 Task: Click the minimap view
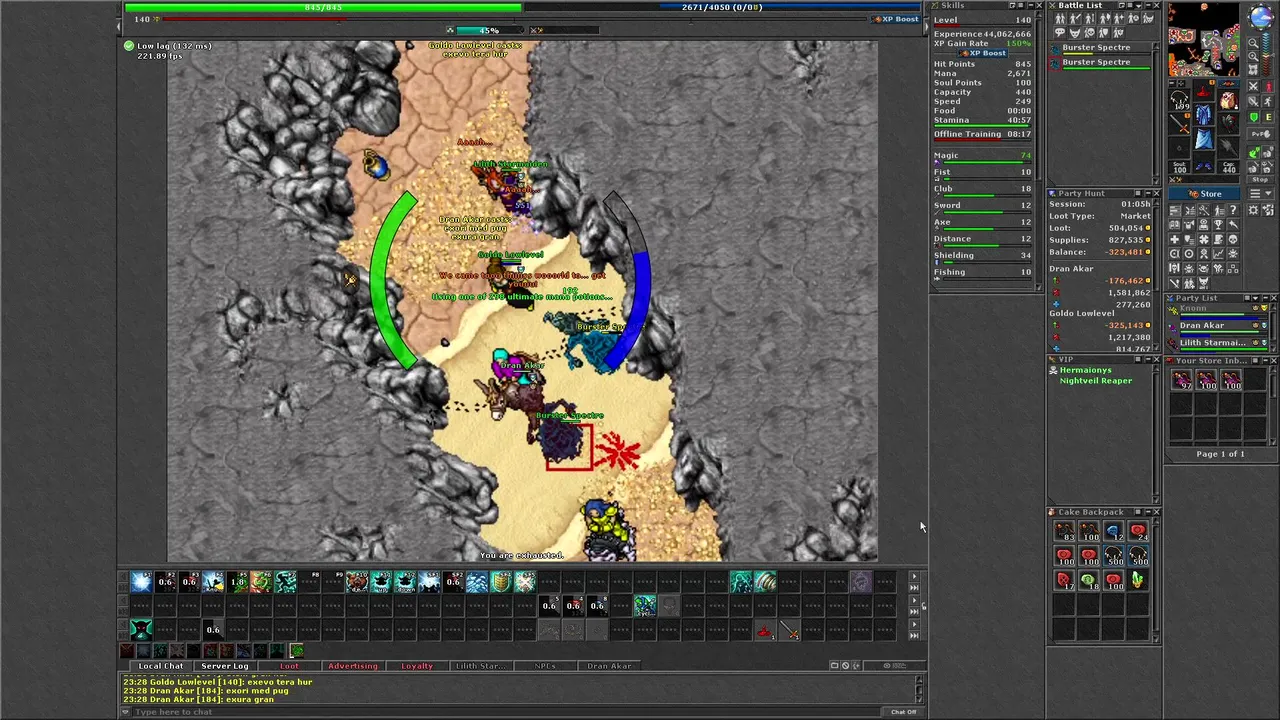[x=1205, y=40]
